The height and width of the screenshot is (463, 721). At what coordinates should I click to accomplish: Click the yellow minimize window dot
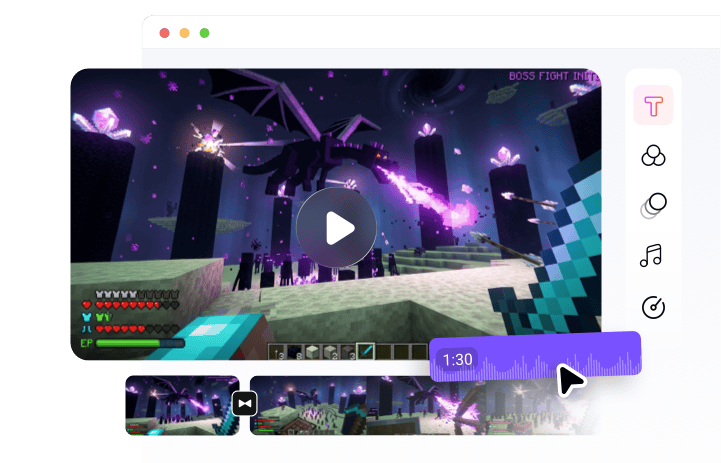184,33
